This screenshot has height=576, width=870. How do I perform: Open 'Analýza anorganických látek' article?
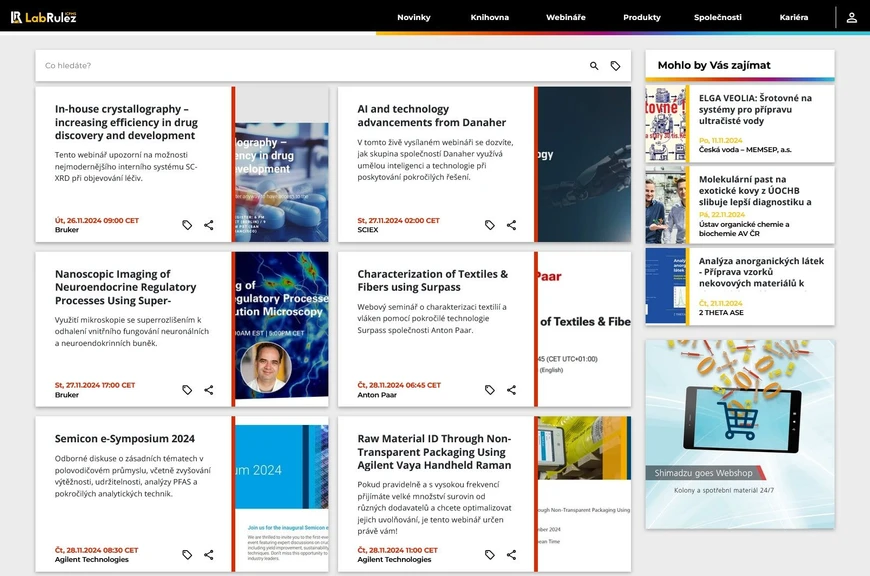tap(761, 272)
